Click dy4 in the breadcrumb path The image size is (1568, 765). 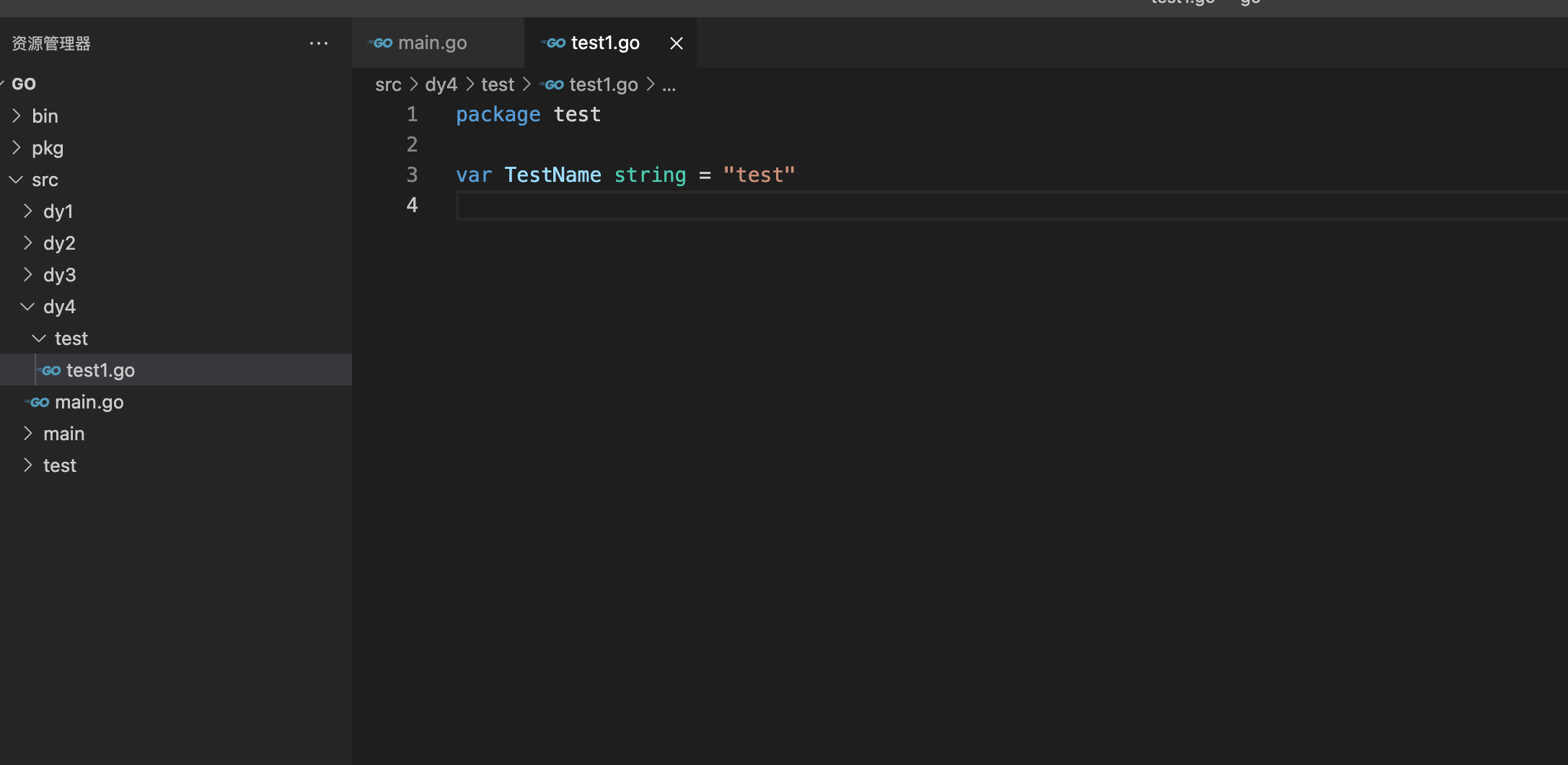coord(441,84)
